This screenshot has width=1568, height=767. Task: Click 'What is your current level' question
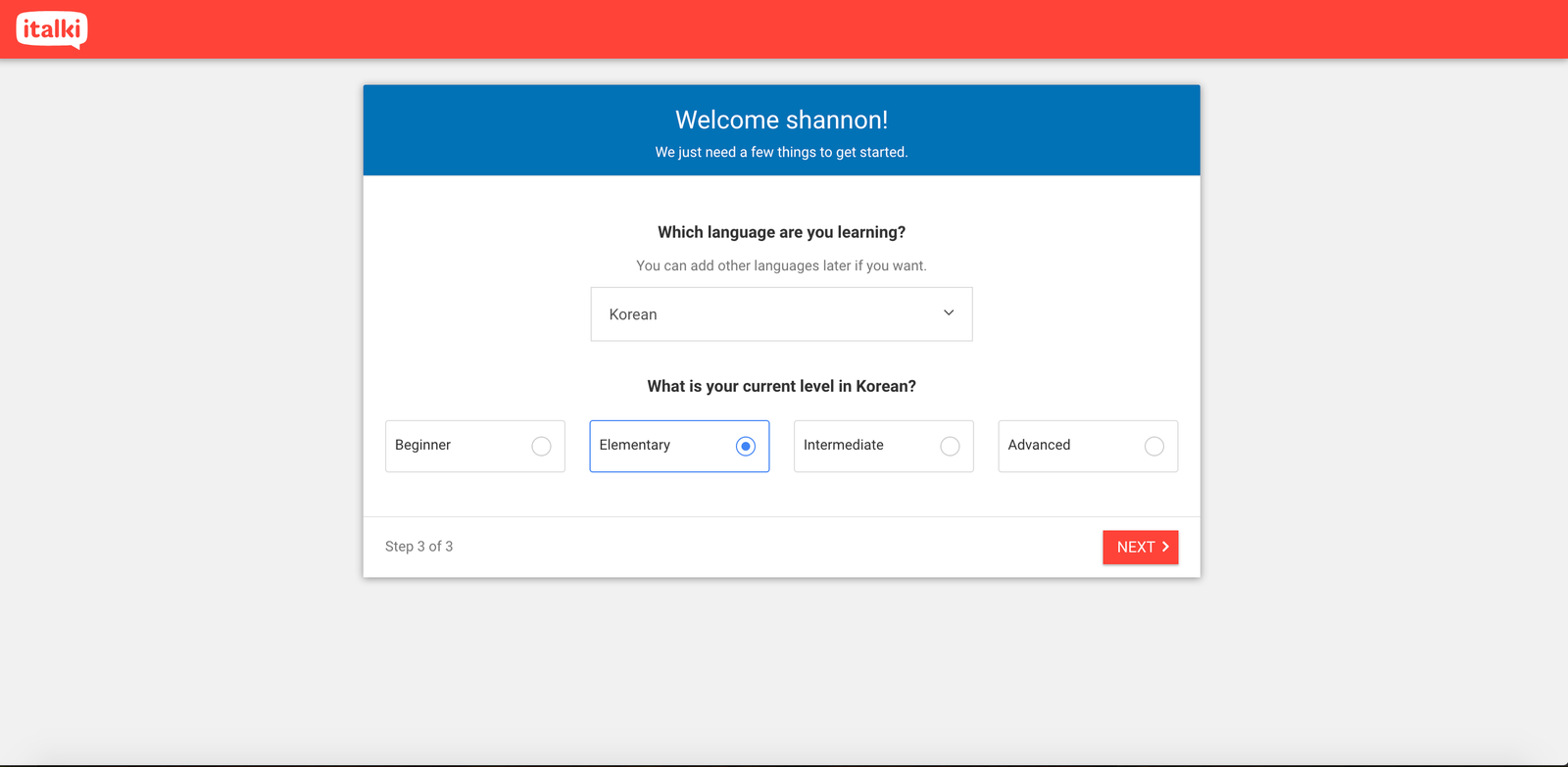[781, 386]
